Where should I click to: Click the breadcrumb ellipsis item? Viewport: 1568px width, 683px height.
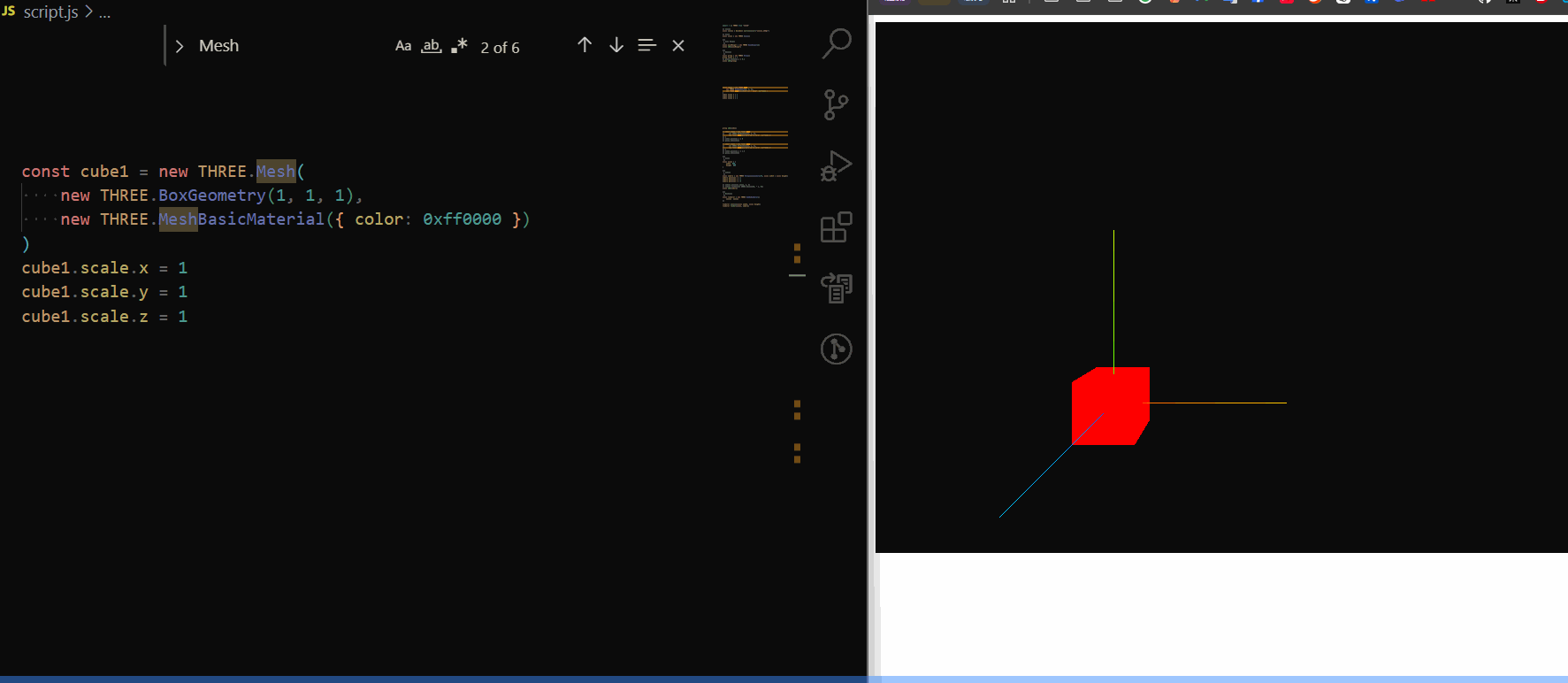[104, 12]
